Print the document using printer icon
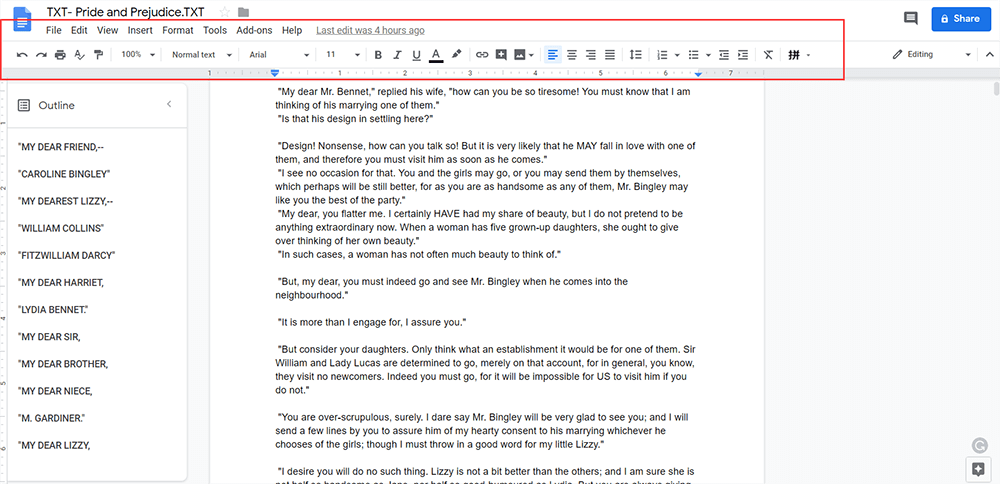 coord(60,55)
